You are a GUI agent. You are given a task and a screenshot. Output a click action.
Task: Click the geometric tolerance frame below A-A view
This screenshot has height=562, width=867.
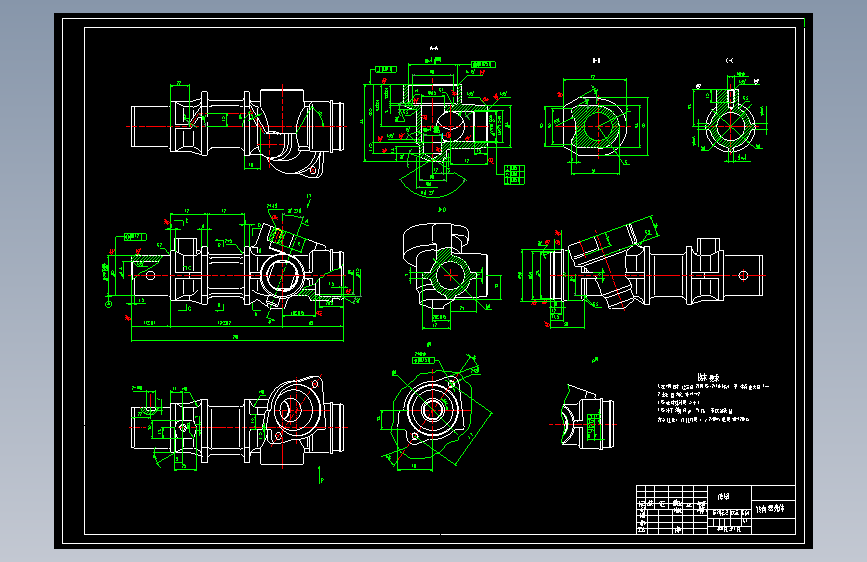click(514, 175)
